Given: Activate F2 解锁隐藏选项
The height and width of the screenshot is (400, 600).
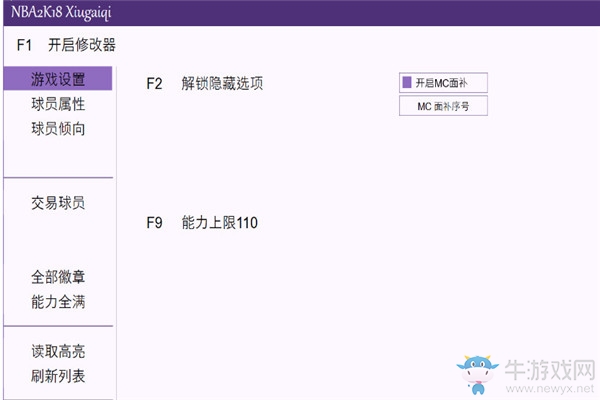Looking at the screenshot, I should 205,83.
